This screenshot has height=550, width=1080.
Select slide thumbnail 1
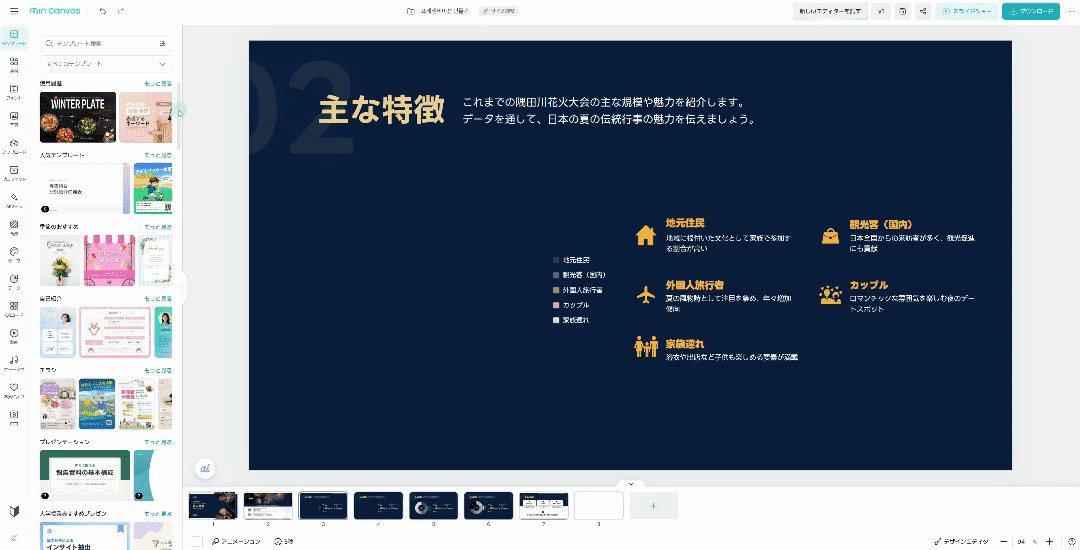(213, 506)
